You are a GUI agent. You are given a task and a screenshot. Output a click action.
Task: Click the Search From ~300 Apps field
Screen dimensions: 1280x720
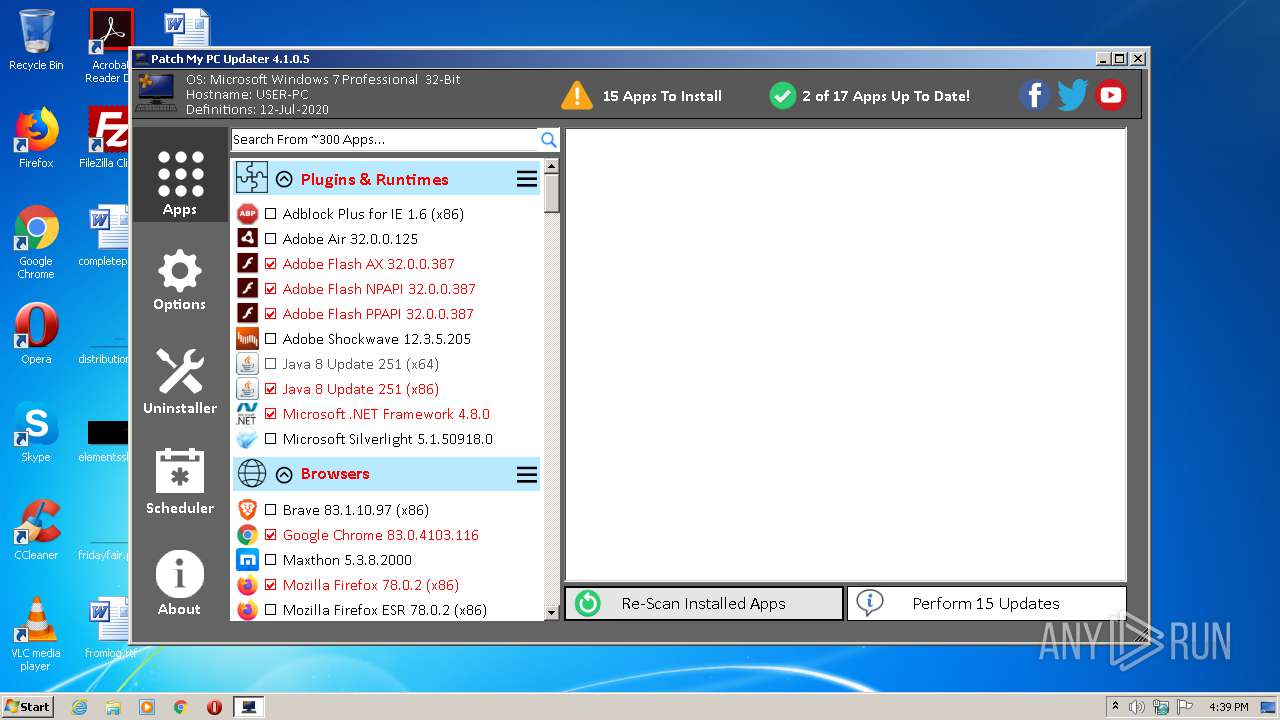point(385,139)
